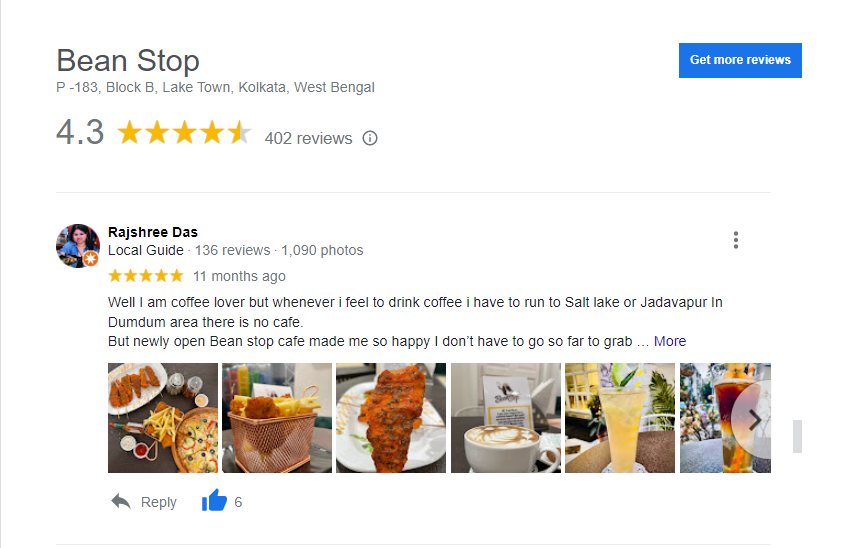Open the three-dot menu for Rajshree Das's review
This screenshot has height=548, width=857.
(736, 240)
